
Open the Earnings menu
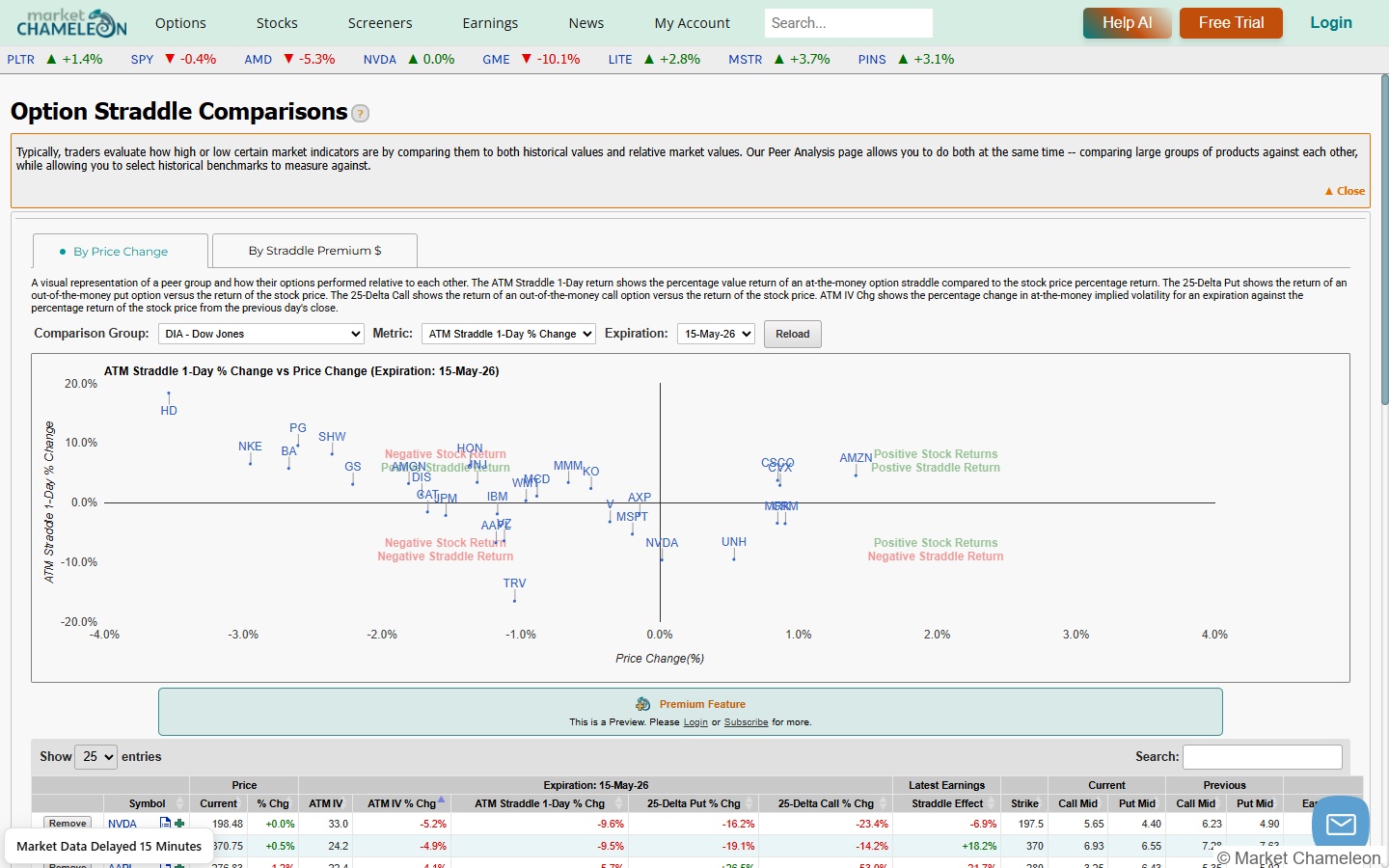click(490, 23)
